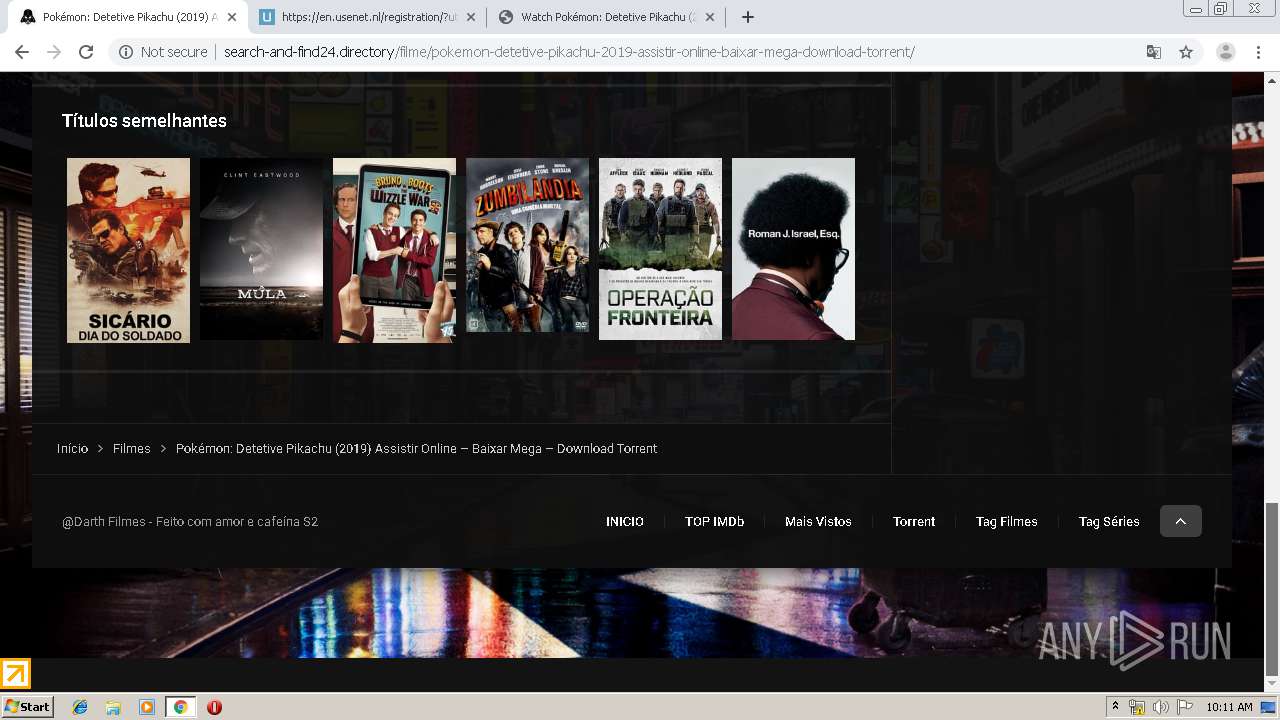Go forward to the next page

click(54, 52)
